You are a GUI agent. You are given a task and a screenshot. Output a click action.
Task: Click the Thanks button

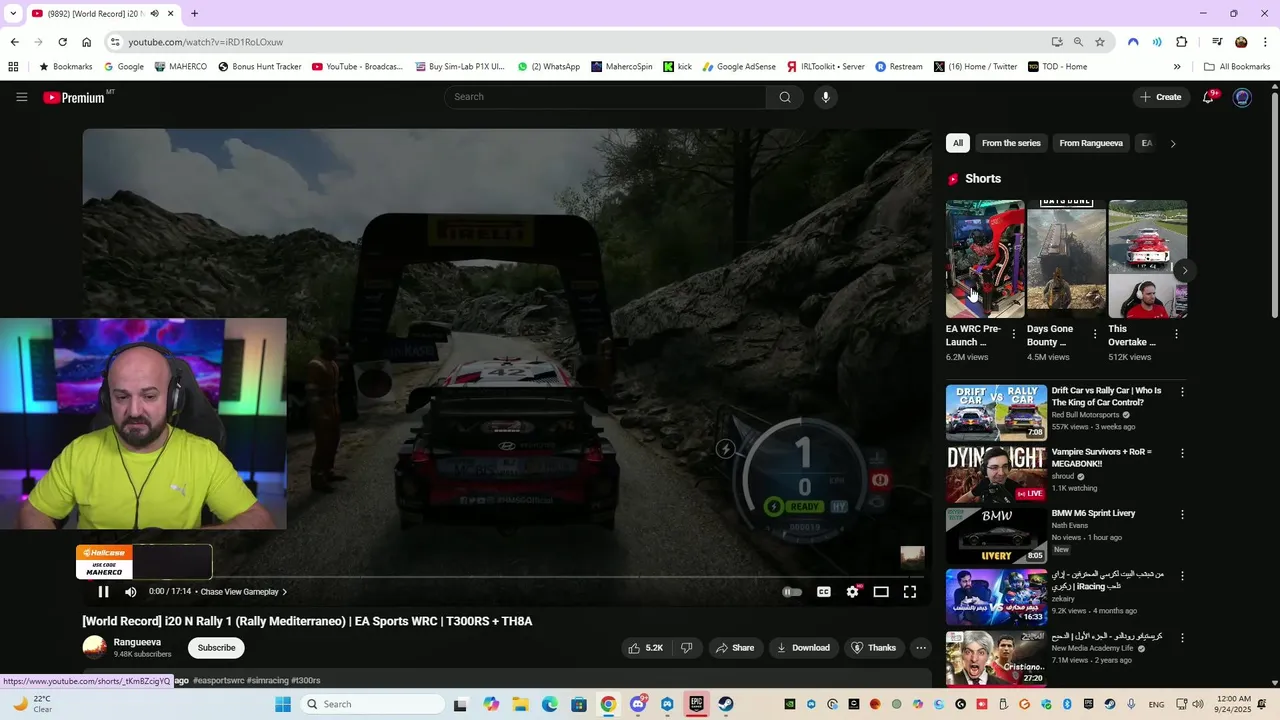[x=874, y=648]
